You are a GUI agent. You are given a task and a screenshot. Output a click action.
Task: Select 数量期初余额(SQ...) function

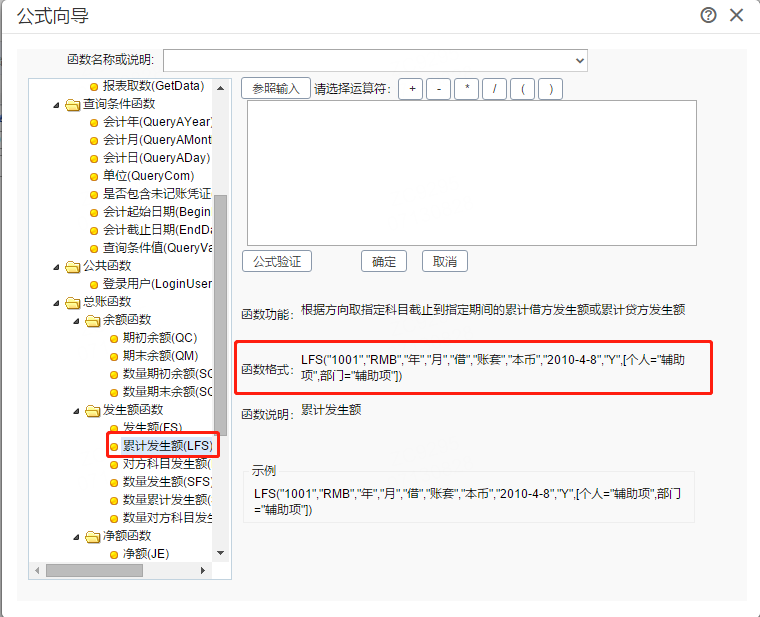[167, 374]
